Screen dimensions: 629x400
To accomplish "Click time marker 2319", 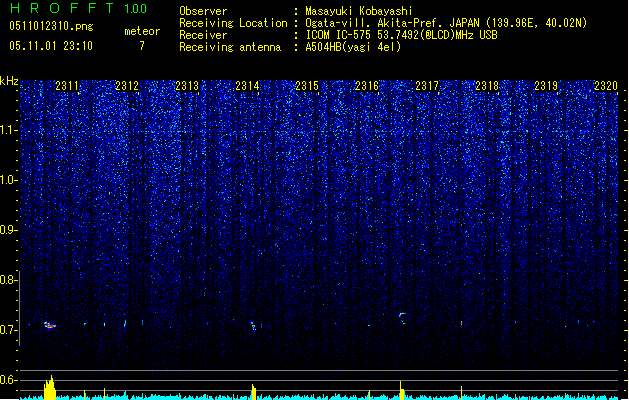I will click(546, 86).
